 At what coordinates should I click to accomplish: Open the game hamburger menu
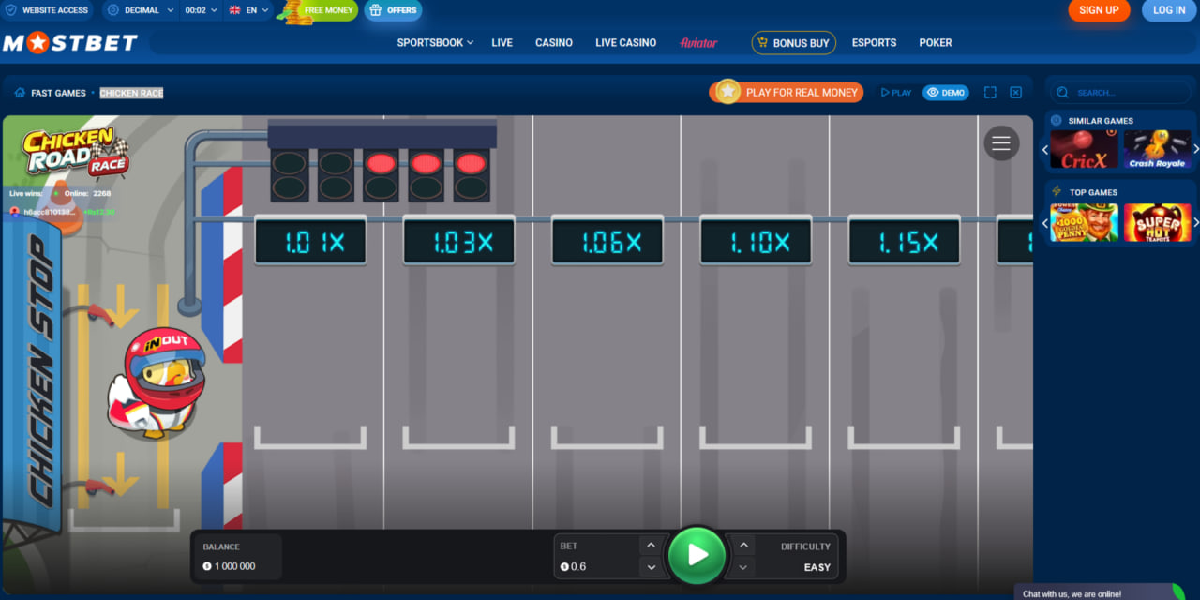pos(1000,144)
